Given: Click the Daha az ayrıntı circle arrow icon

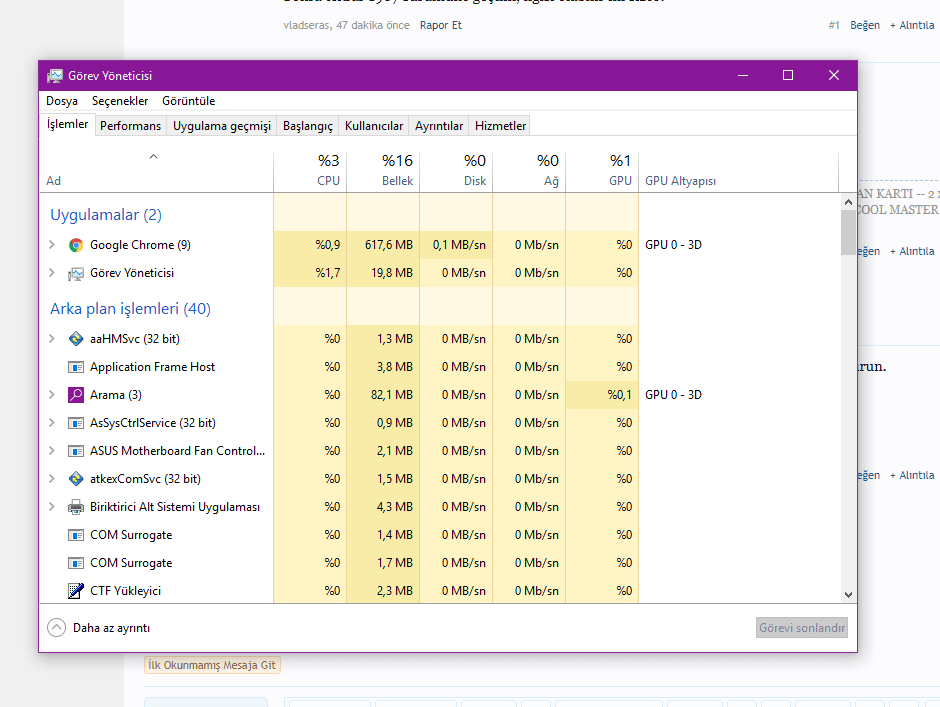Looking at the screenshot, I should tap(56, 628).
